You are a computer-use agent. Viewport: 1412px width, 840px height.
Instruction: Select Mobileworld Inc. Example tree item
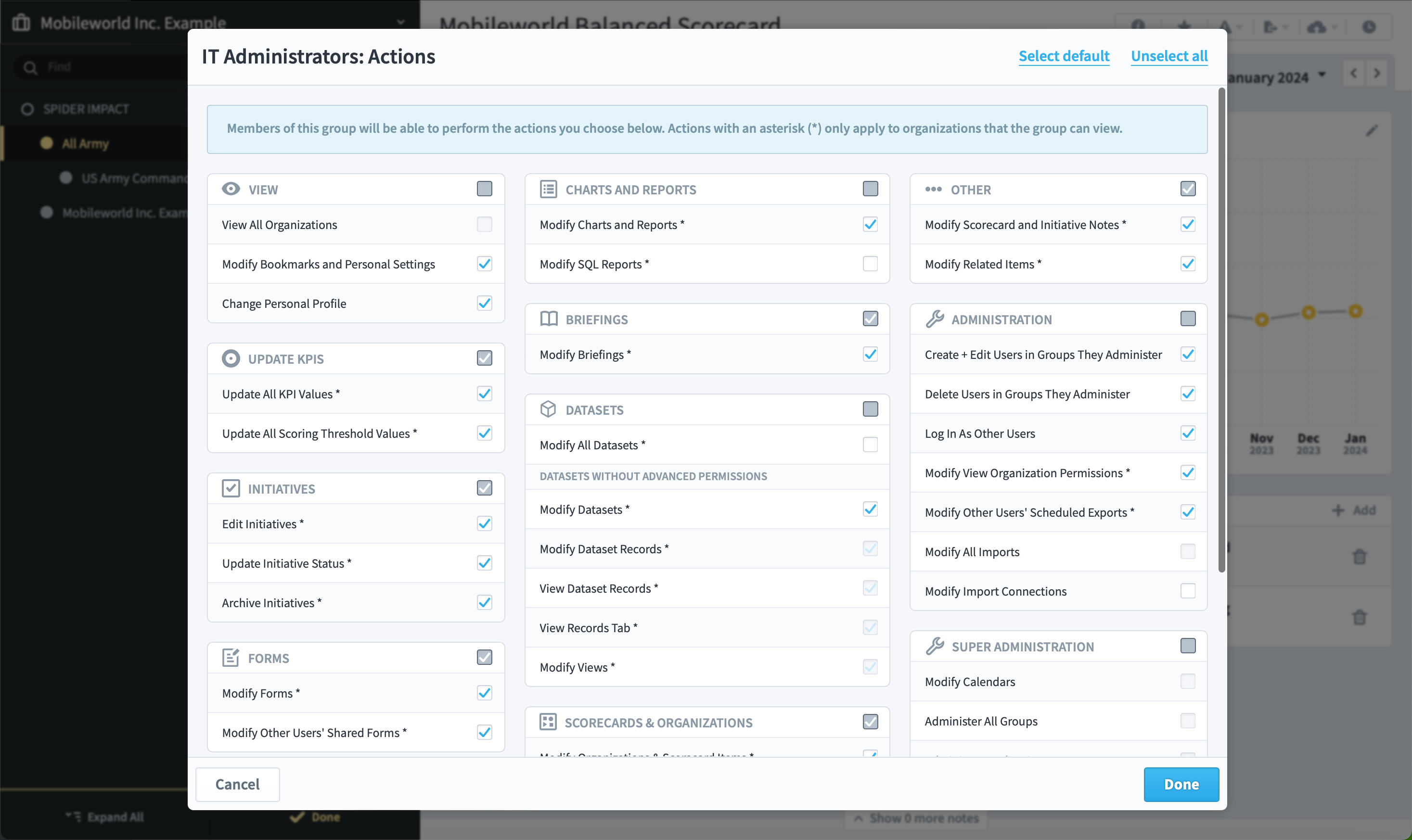[124, 213]
